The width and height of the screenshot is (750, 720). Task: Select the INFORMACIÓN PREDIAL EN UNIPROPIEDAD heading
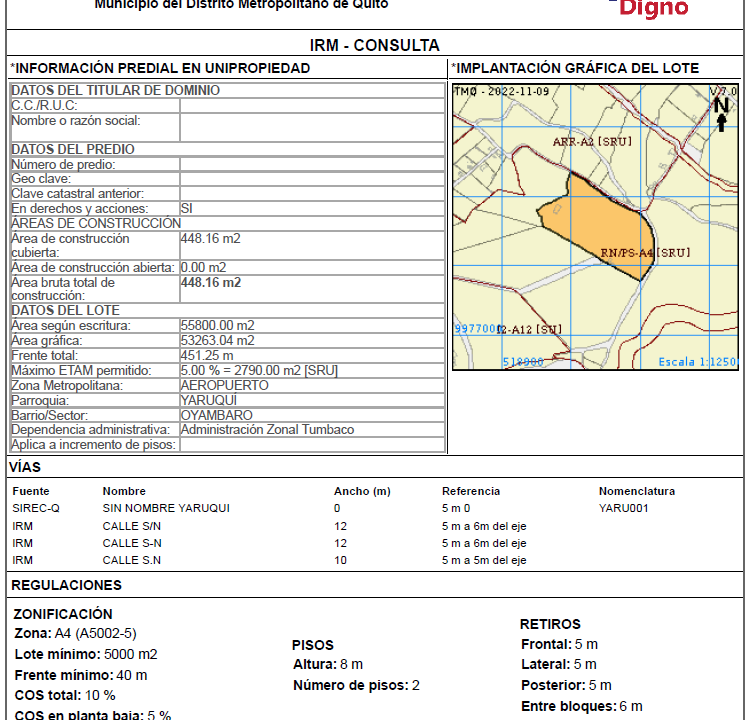160,68
